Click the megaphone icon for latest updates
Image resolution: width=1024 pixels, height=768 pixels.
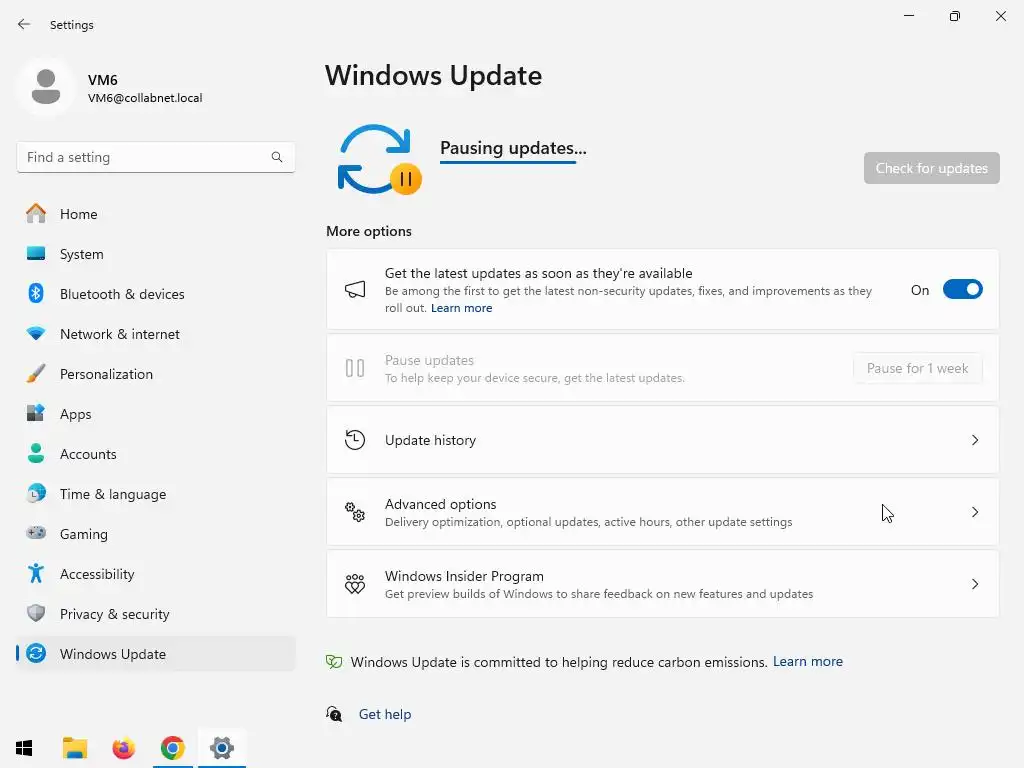(355, 289)
